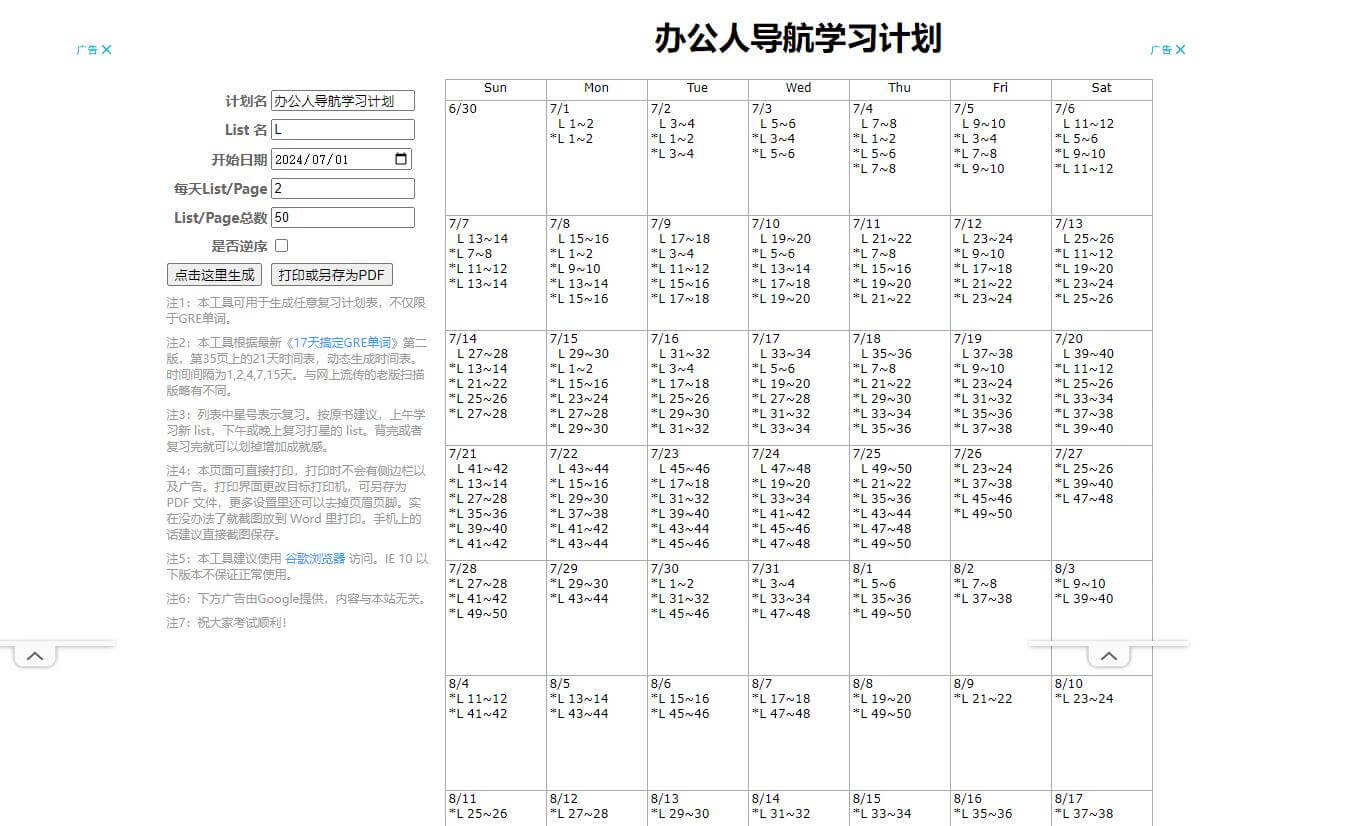Click the Sun column header
This screenshot has height=826, width=1357.
[x=494, y=88]
